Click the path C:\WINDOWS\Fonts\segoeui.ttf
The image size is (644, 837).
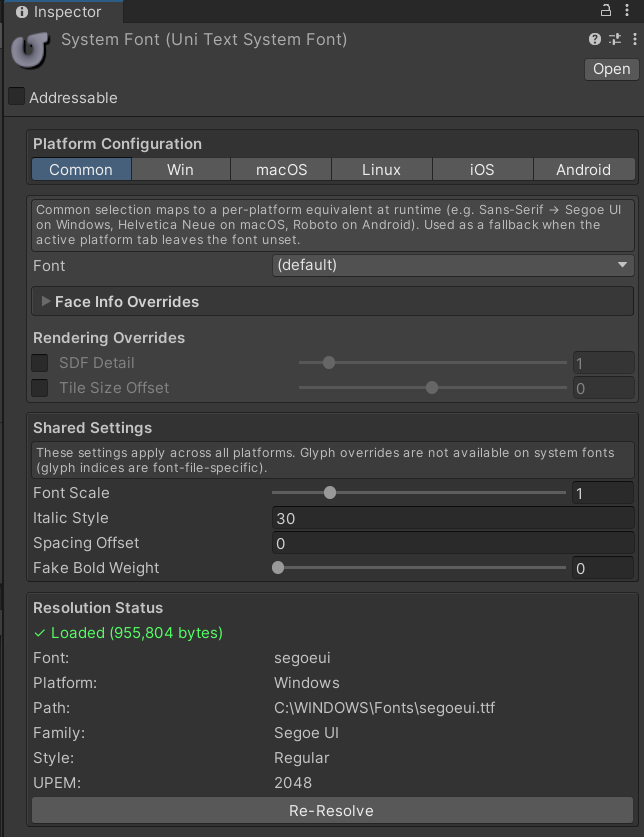384,708
